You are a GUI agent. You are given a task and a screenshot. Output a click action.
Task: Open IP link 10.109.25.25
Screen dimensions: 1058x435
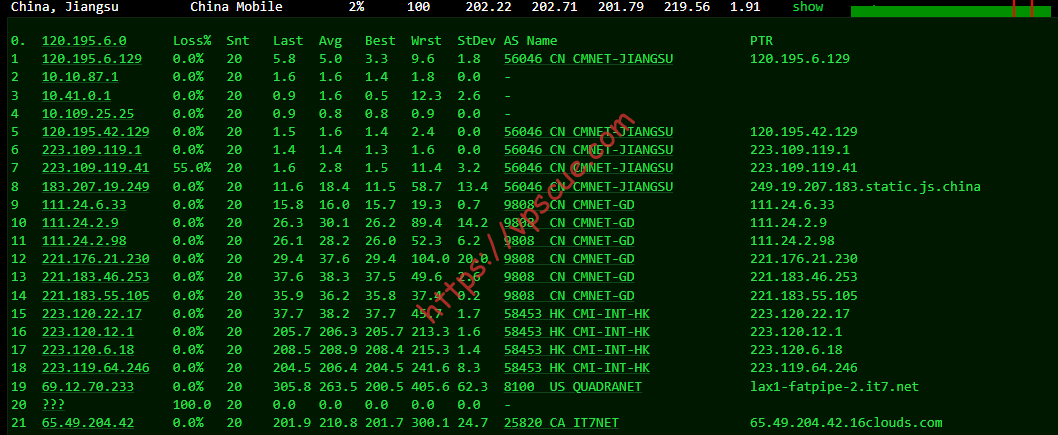coord(88,113)
